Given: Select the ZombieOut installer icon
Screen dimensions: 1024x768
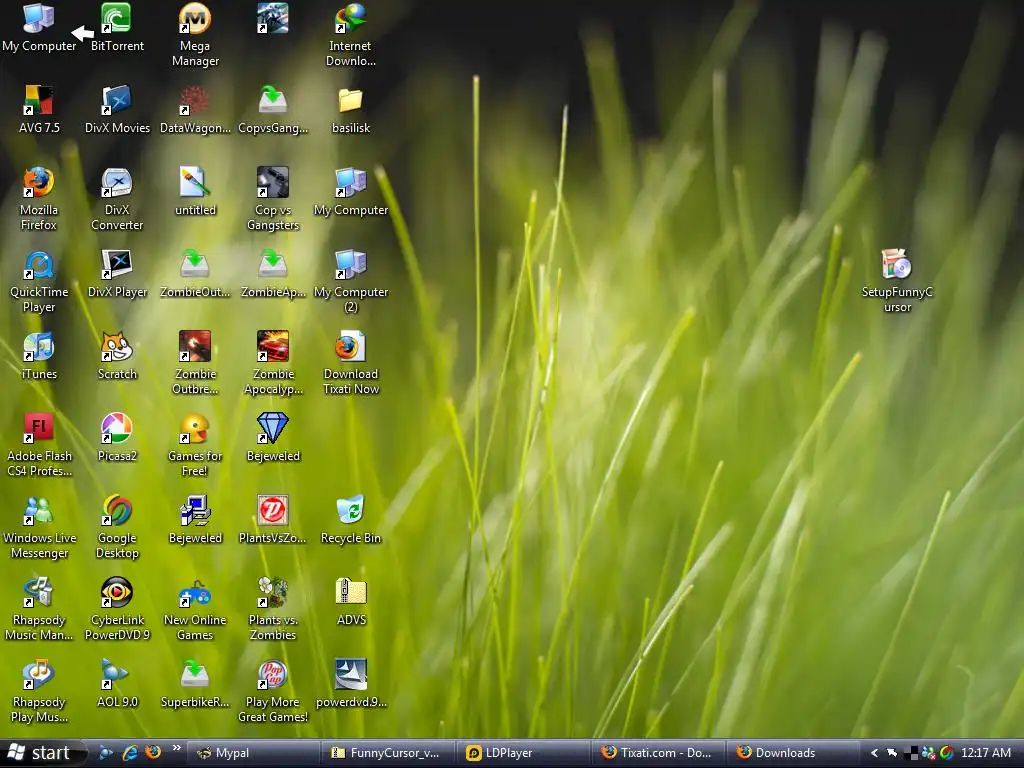Looking at the screenshot, I should [195, 274].
